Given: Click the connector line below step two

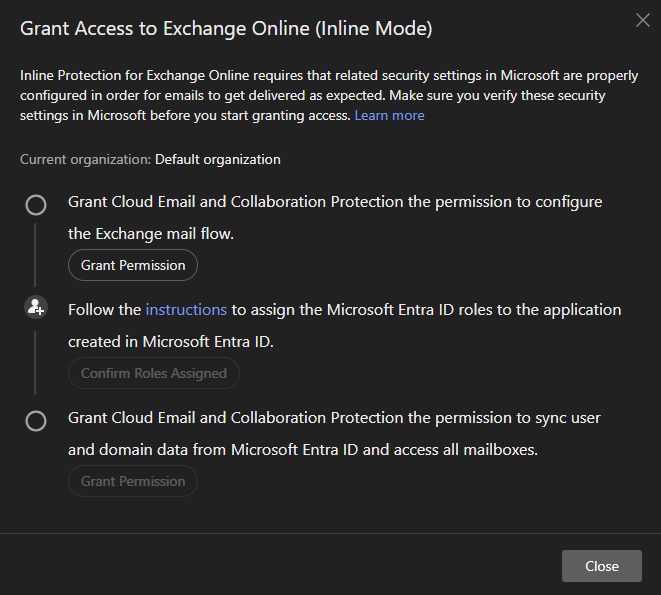Looking at the screenshot, I should [x=36, y=360].
